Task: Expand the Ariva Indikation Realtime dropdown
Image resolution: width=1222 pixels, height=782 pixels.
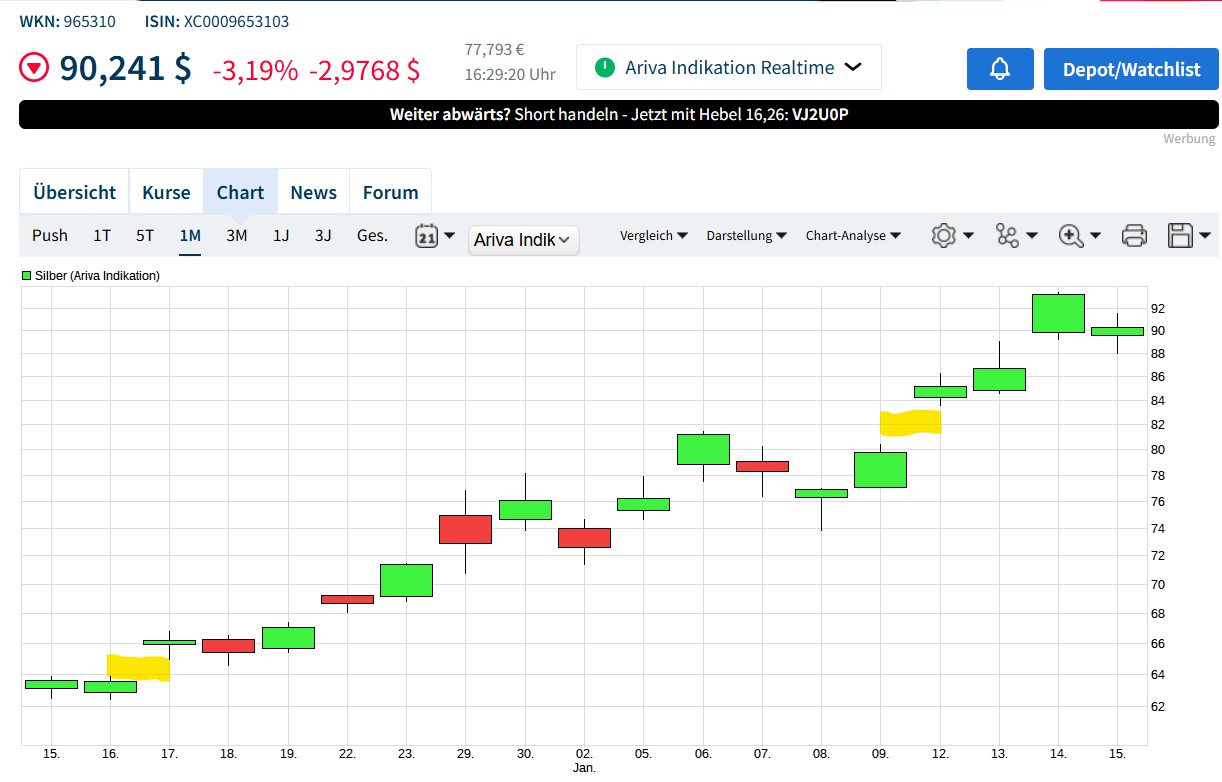Action: tap(728, 68)
